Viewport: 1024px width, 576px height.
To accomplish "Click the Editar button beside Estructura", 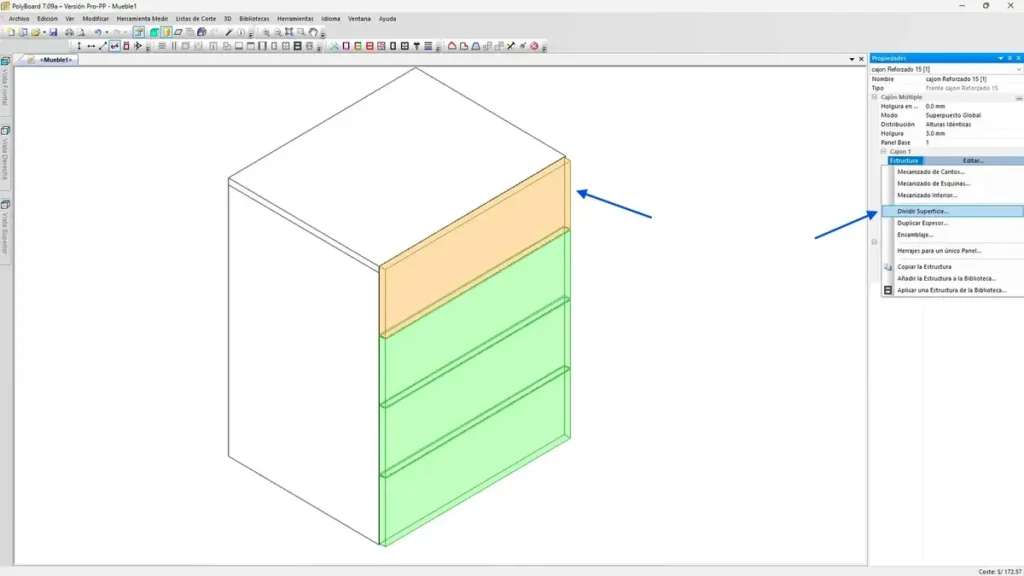I will pos(972,160).
